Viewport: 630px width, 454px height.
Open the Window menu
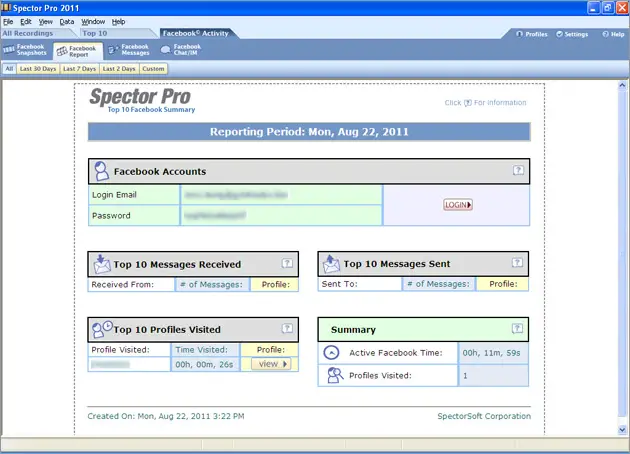pos(93,22)
